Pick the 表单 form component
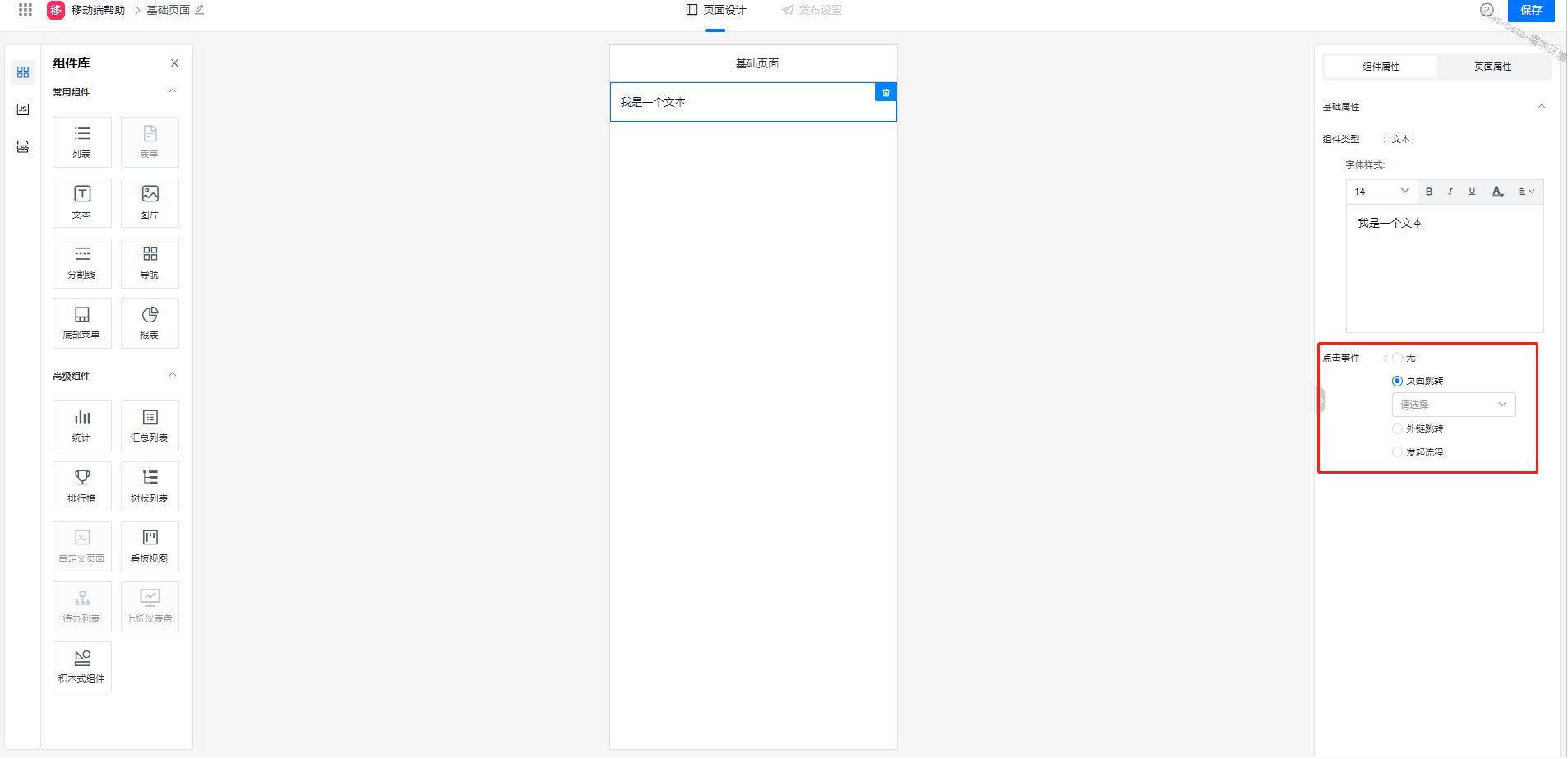The image size is (1568, 759). pyautogui.click(x=150, y=142)
